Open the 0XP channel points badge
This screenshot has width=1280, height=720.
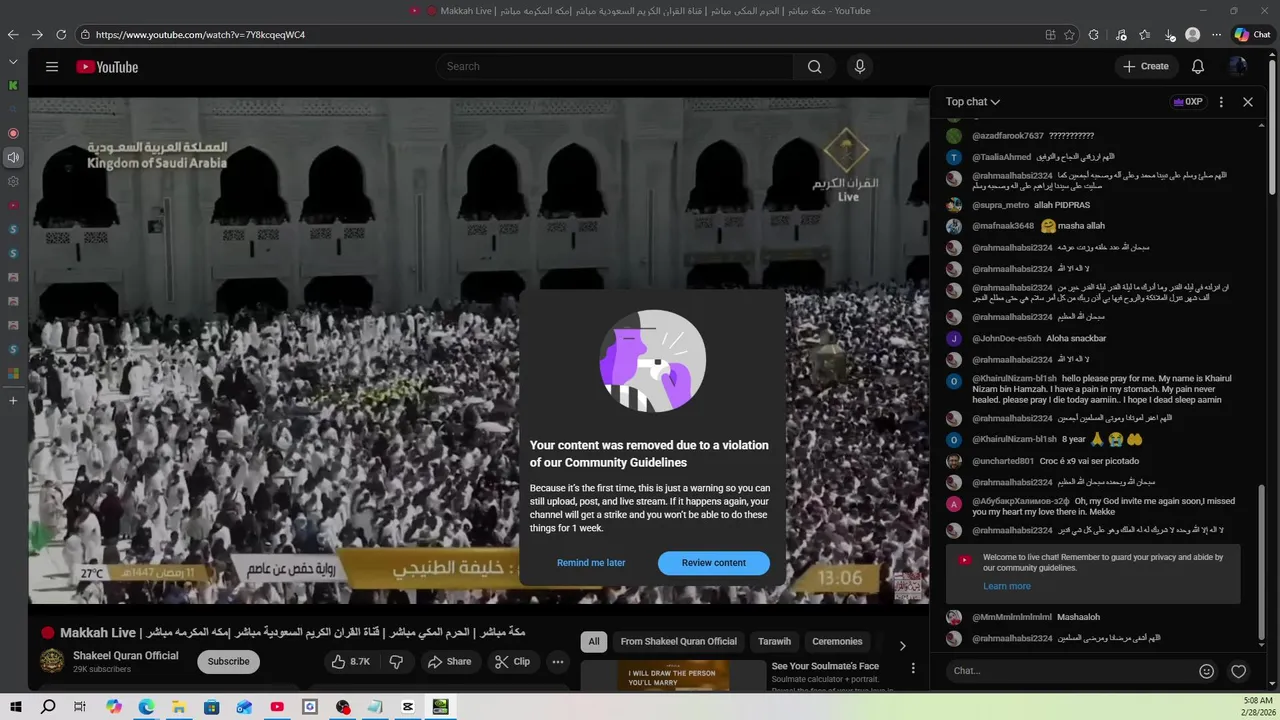(x=1188, y=102)
